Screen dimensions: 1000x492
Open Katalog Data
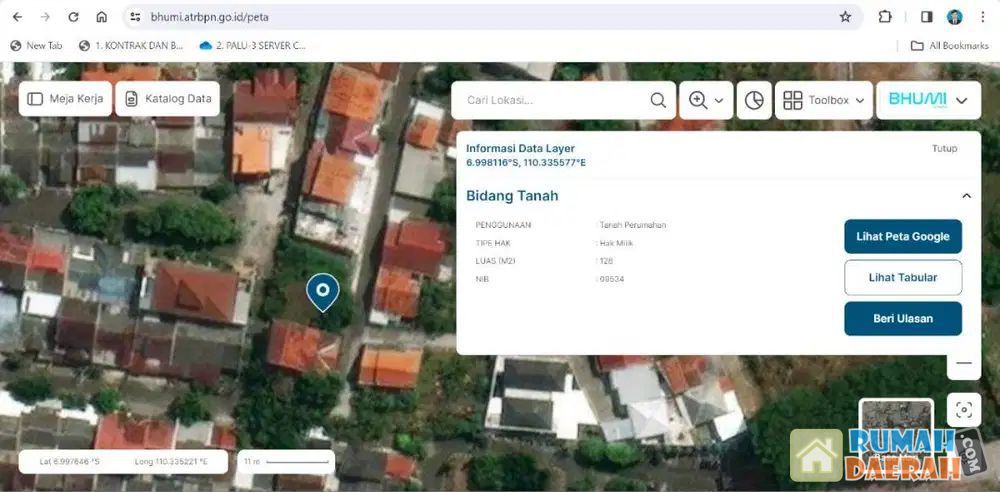167,99
